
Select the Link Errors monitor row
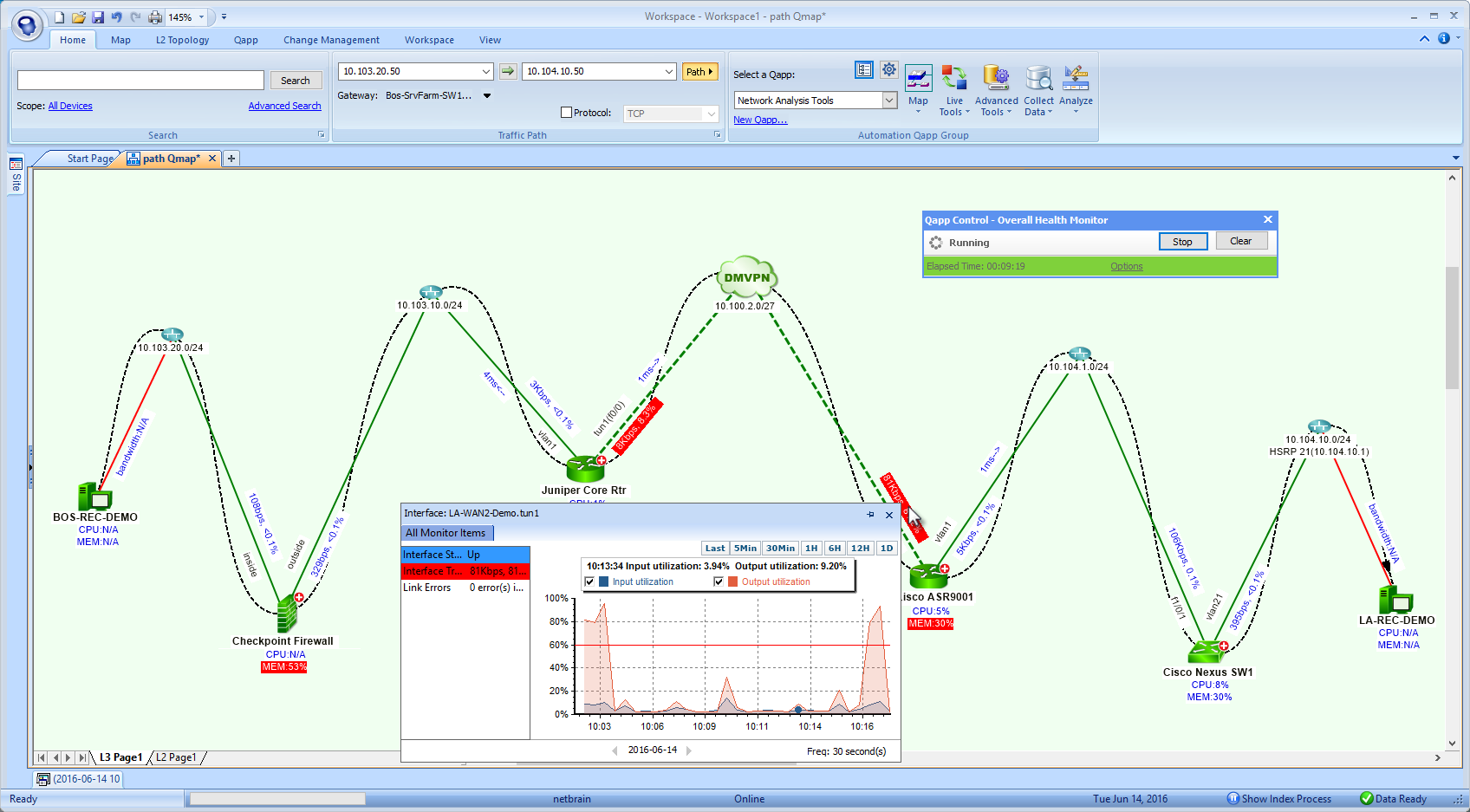465,588
